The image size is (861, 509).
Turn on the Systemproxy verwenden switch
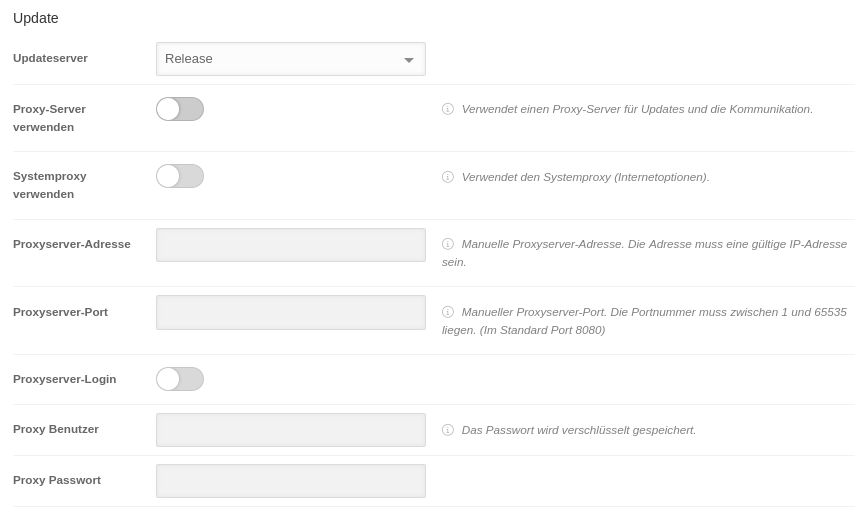tap(180, 176)
